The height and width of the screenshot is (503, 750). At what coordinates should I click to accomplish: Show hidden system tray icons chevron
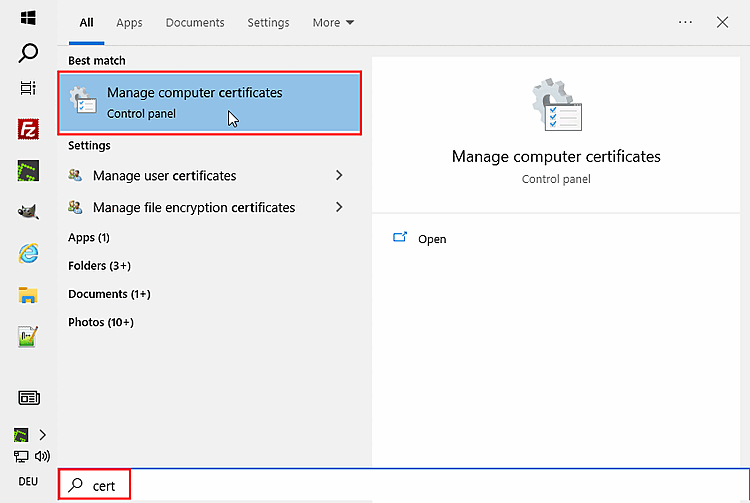click(42, 435)
